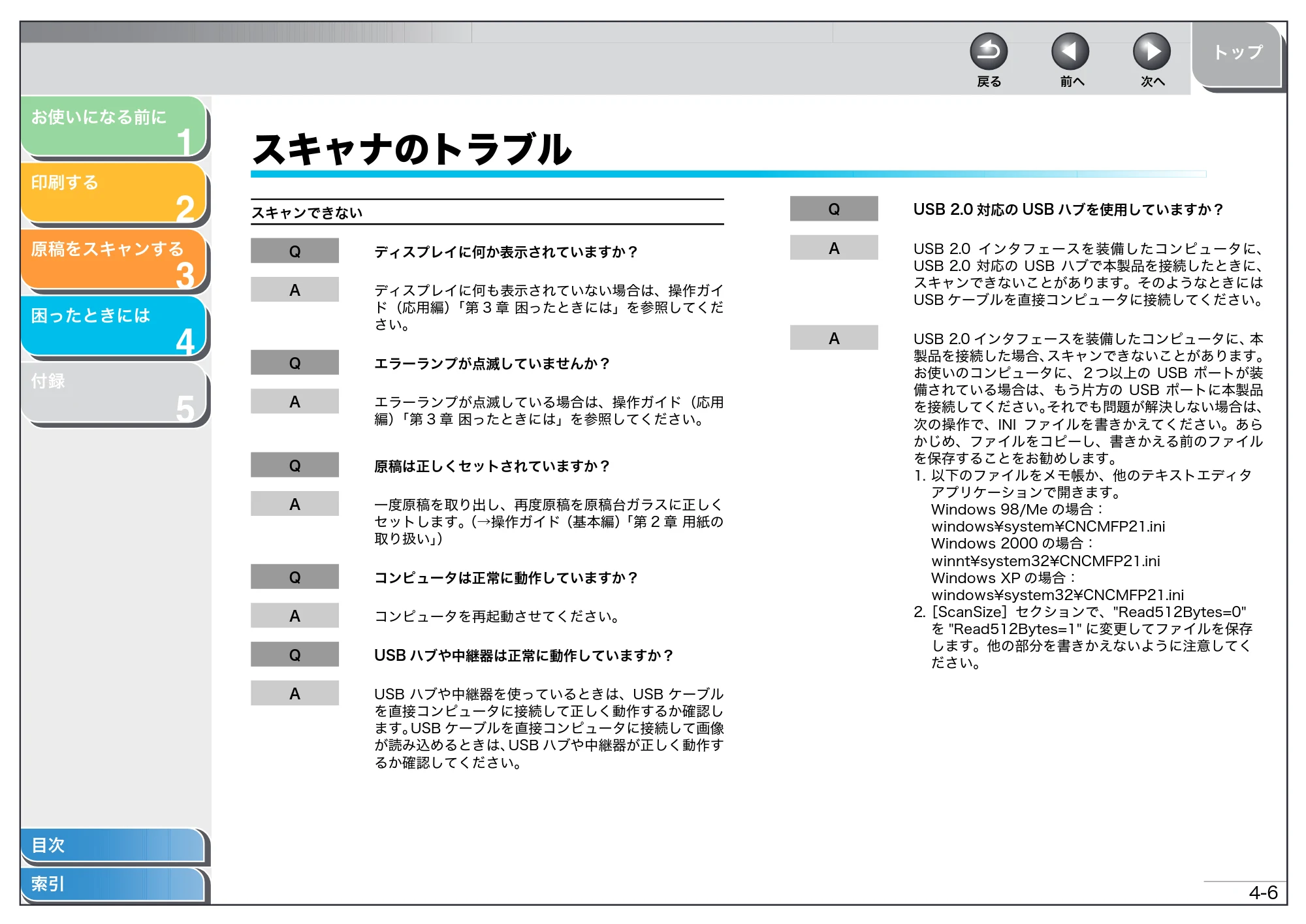Screen dimensions: 1306x924
Task: Click the text winnt¥system32¥CNCMFP21.ini
Action: (x=1045, y=561)
